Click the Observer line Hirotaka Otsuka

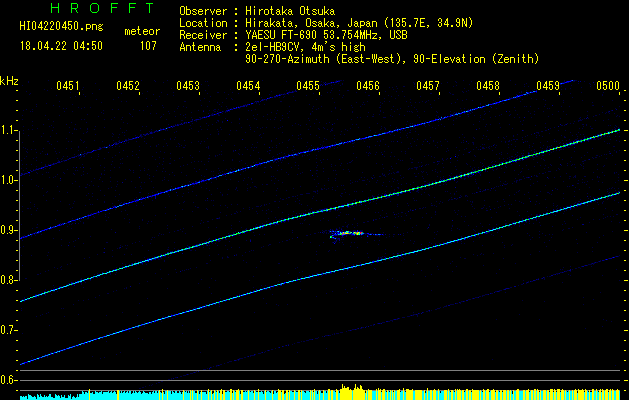[x=257, y=11]
